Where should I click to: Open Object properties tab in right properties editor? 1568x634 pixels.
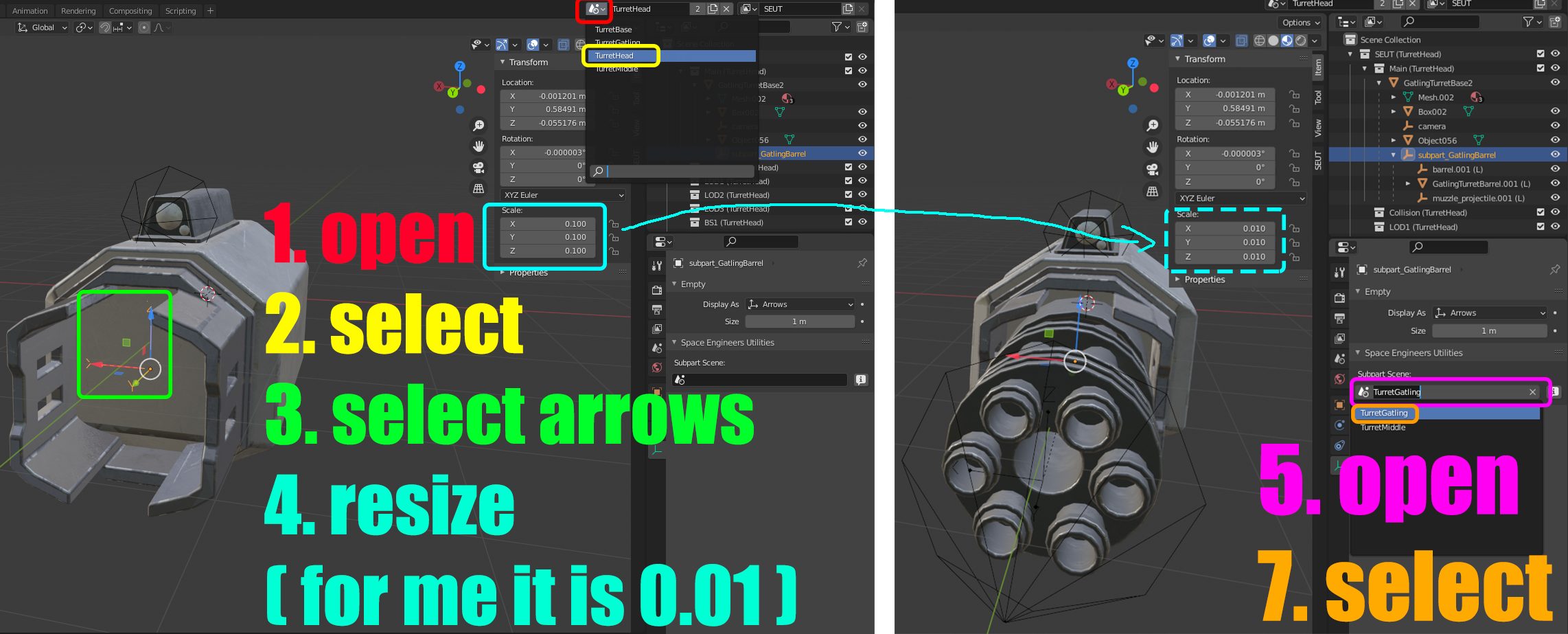[1339, 405]
